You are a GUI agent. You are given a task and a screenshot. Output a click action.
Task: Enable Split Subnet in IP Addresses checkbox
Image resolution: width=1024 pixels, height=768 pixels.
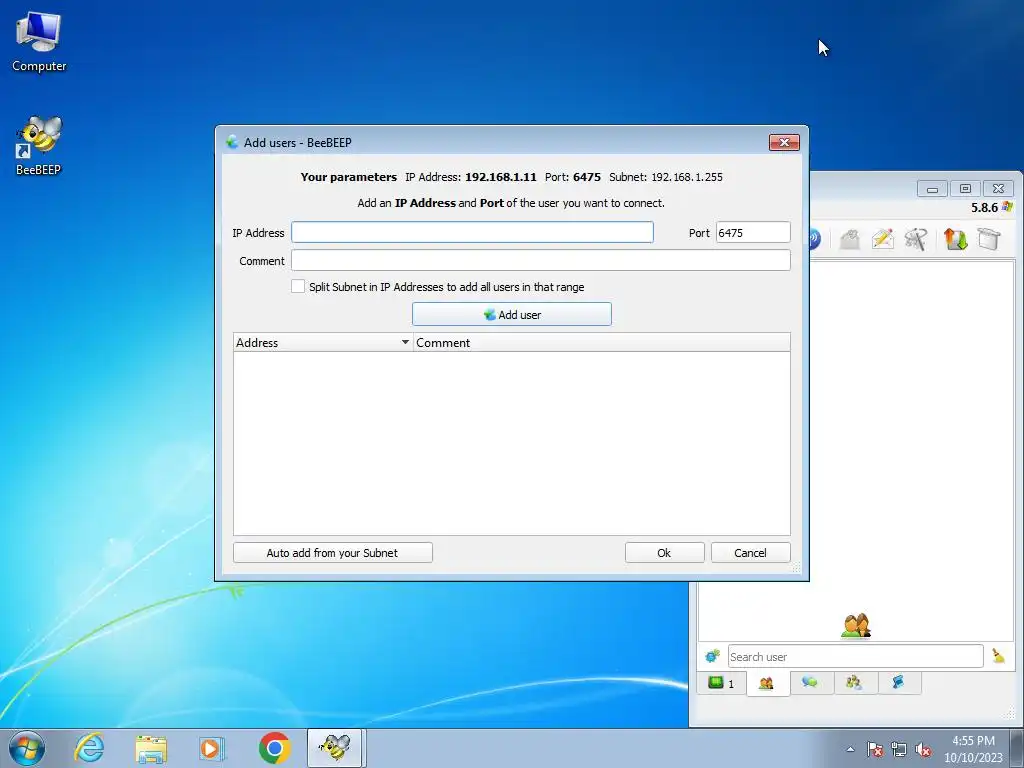(x=298, y=287)
